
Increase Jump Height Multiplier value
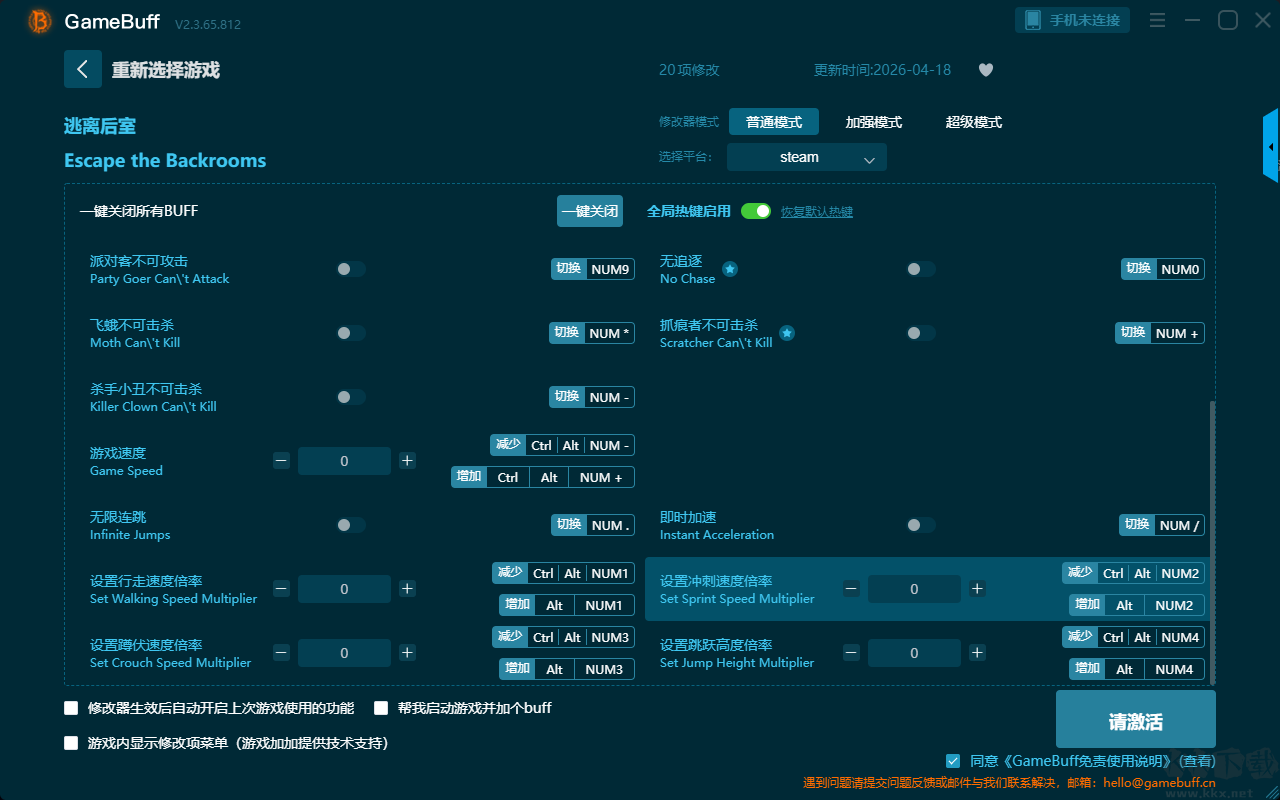[977, 653]
